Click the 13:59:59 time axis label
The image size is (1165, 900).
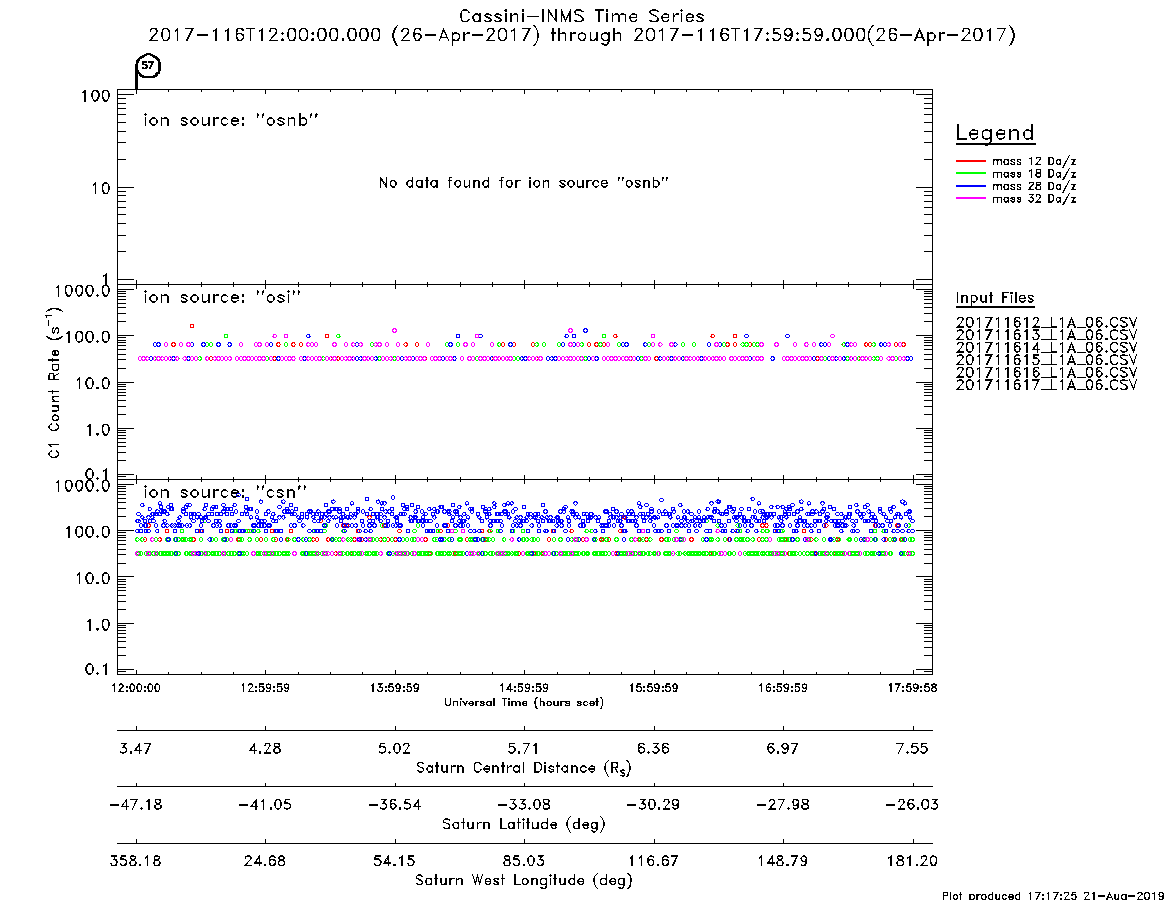click(x=395, y=688)
